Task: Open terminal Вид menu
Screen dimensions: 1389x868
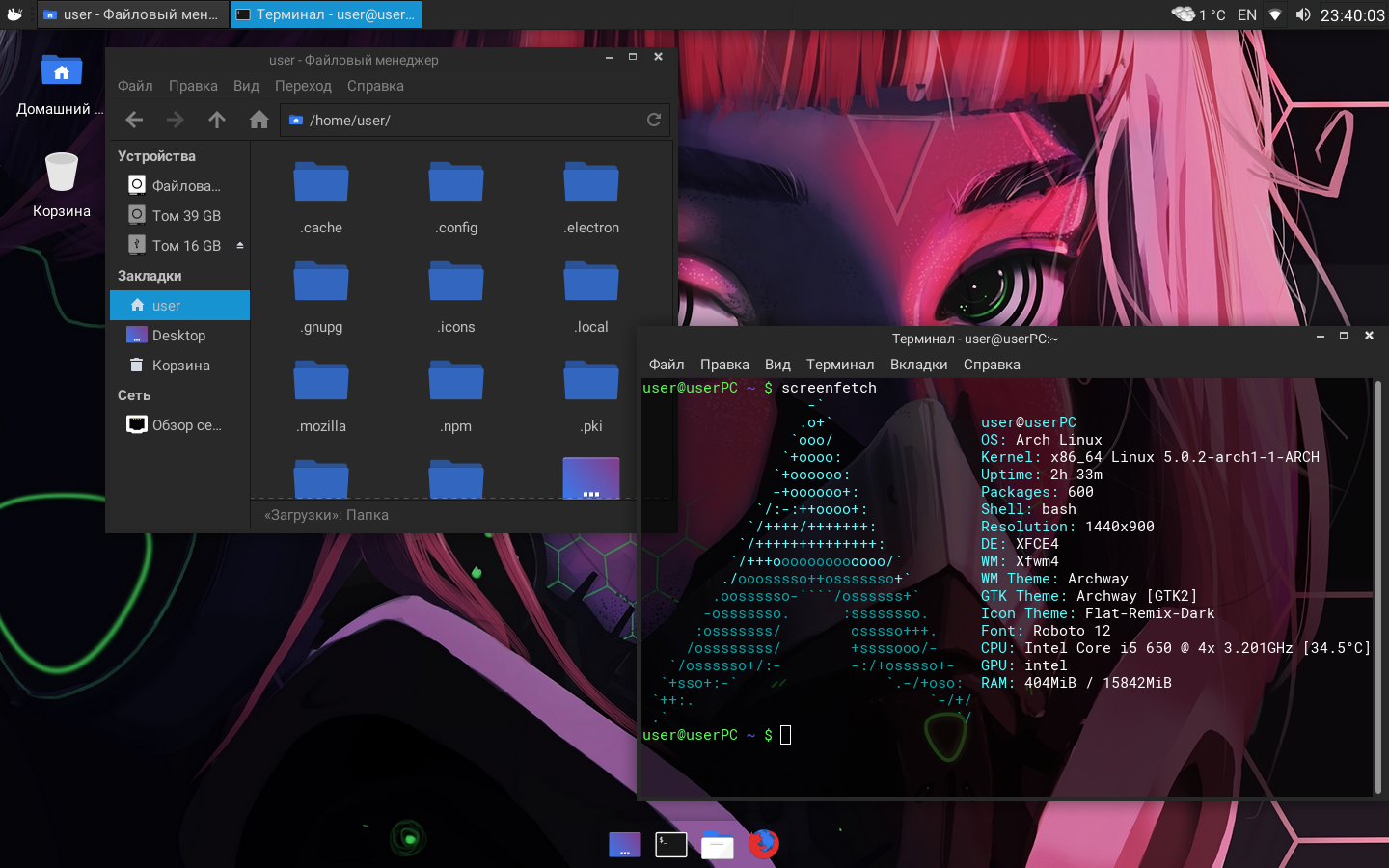Action: pyautogui.click(x=777, y=365)
